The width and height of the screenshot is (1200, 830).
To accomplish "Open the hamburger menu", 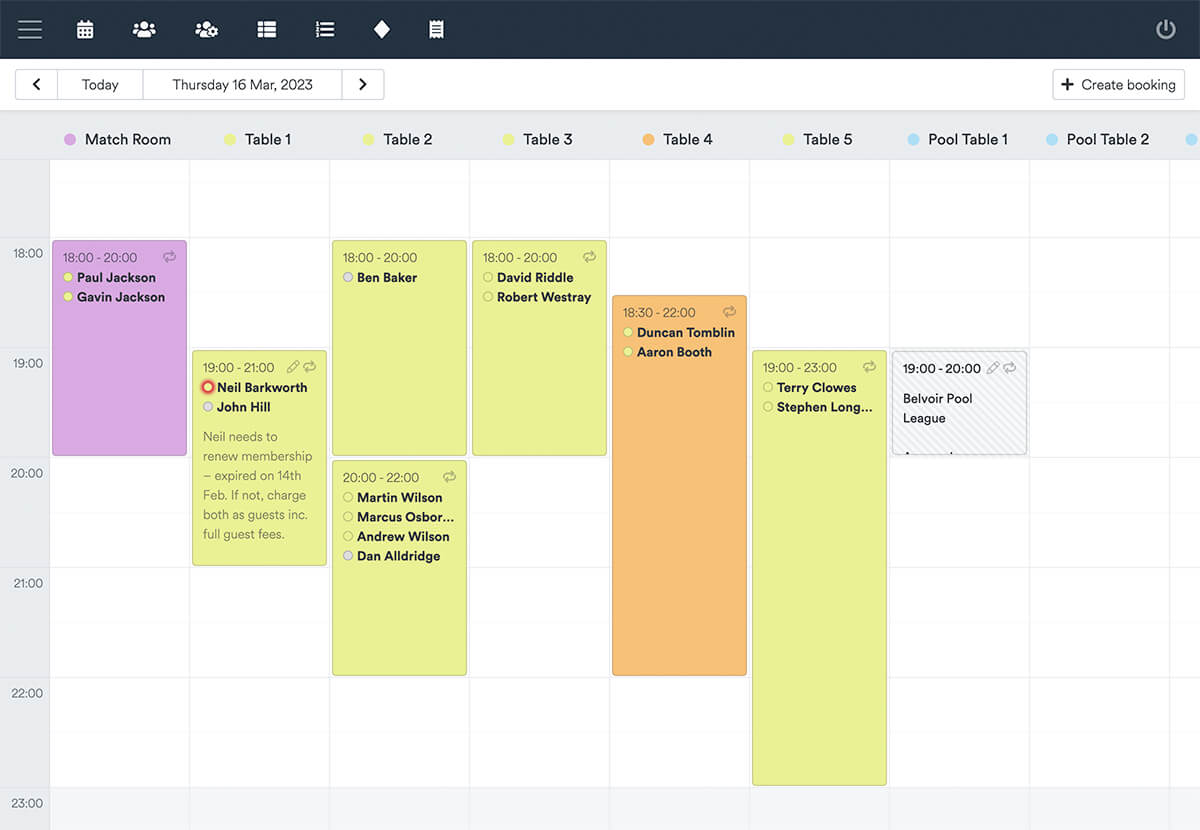I will click(x=30, y=29).
